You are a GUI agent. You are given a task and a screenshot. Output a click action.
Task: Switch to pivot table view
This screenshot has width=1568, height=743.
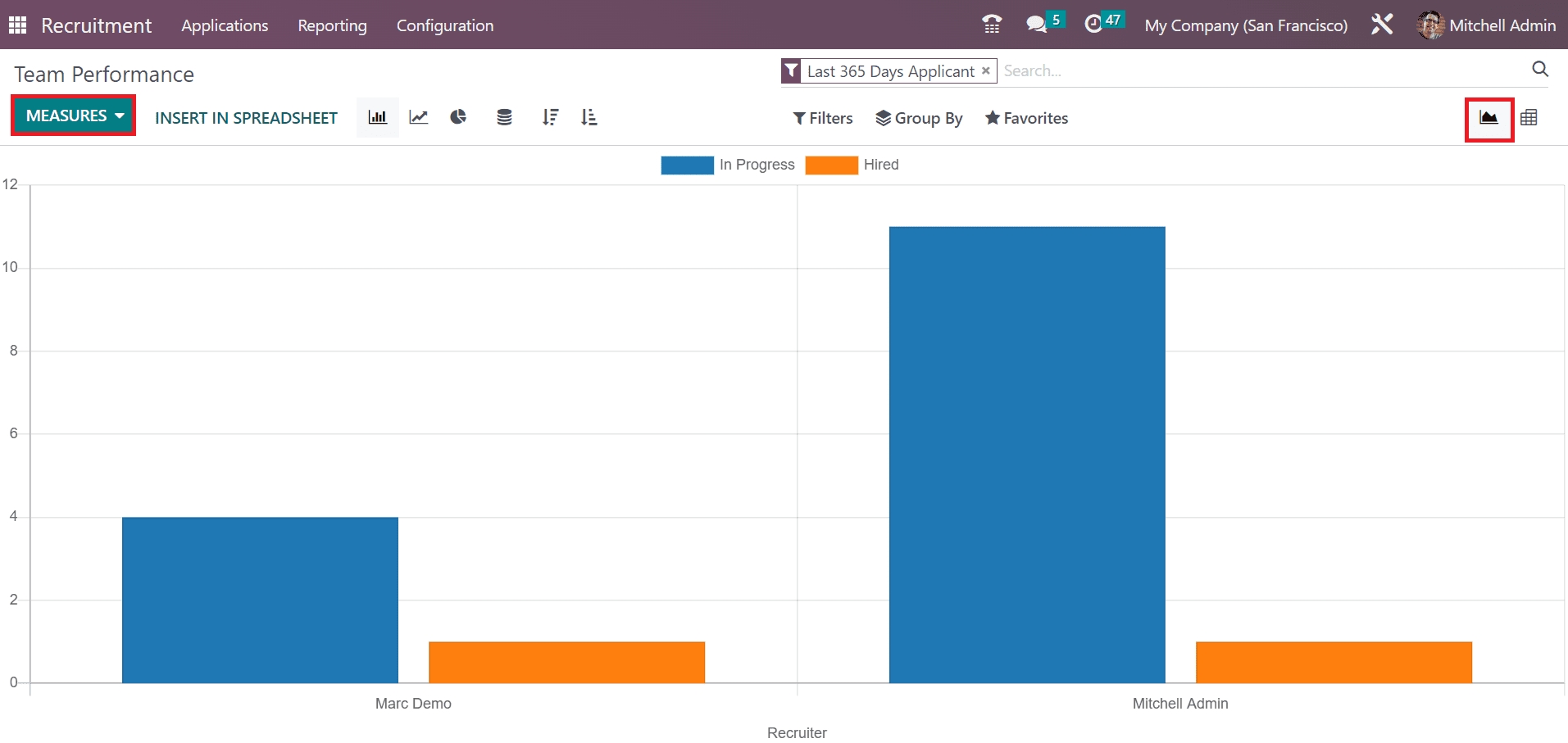[1529, 118]
